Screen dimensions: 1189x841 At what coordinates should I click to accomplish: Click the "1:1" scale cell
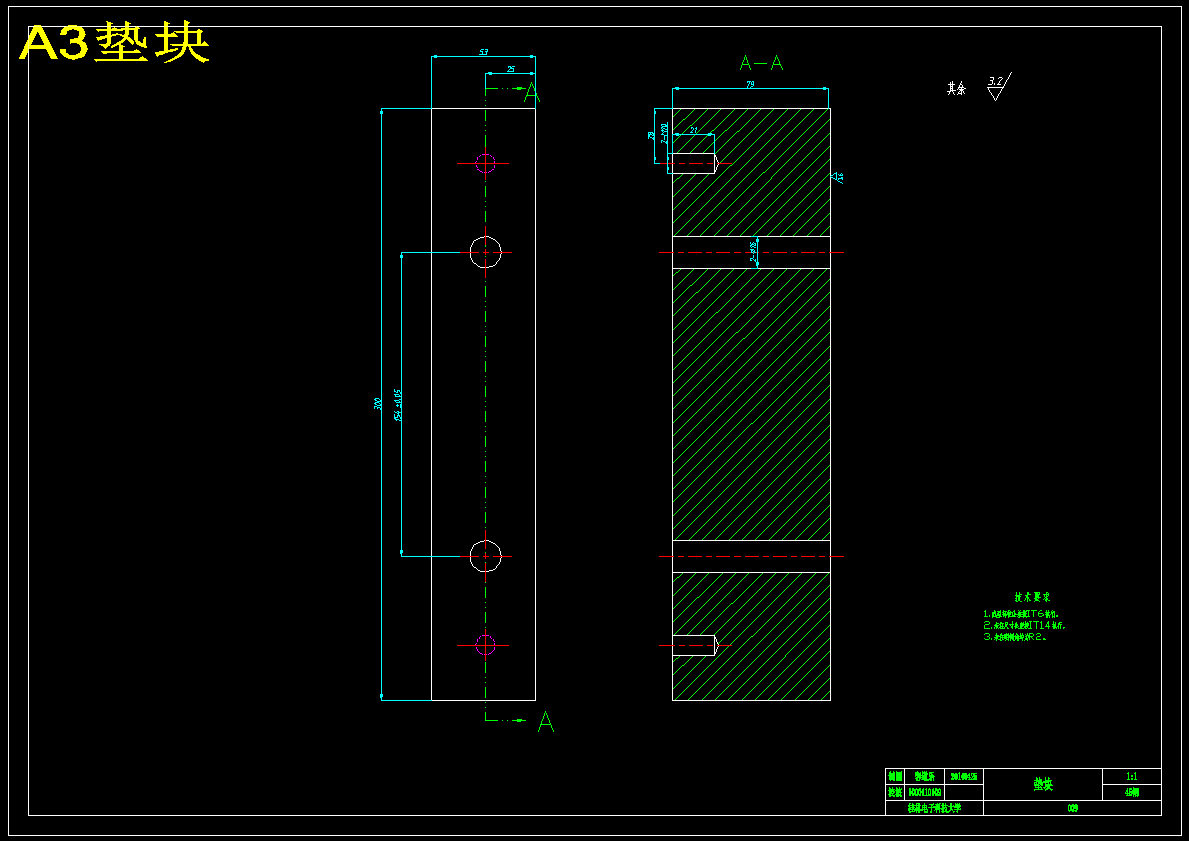1131,777
